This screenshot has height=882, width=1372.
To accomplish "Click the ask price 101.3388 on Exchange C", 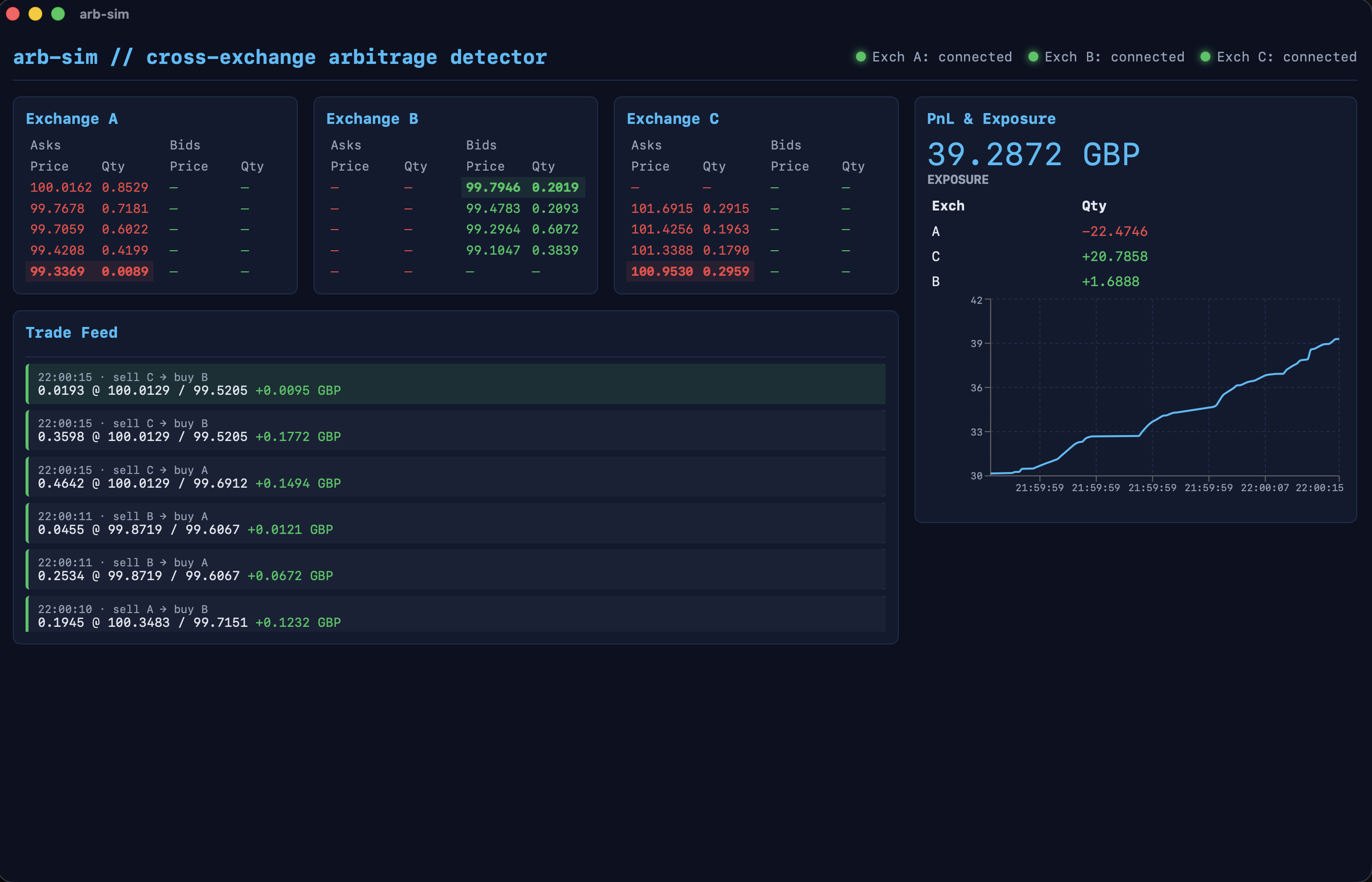I will (661, 250).
